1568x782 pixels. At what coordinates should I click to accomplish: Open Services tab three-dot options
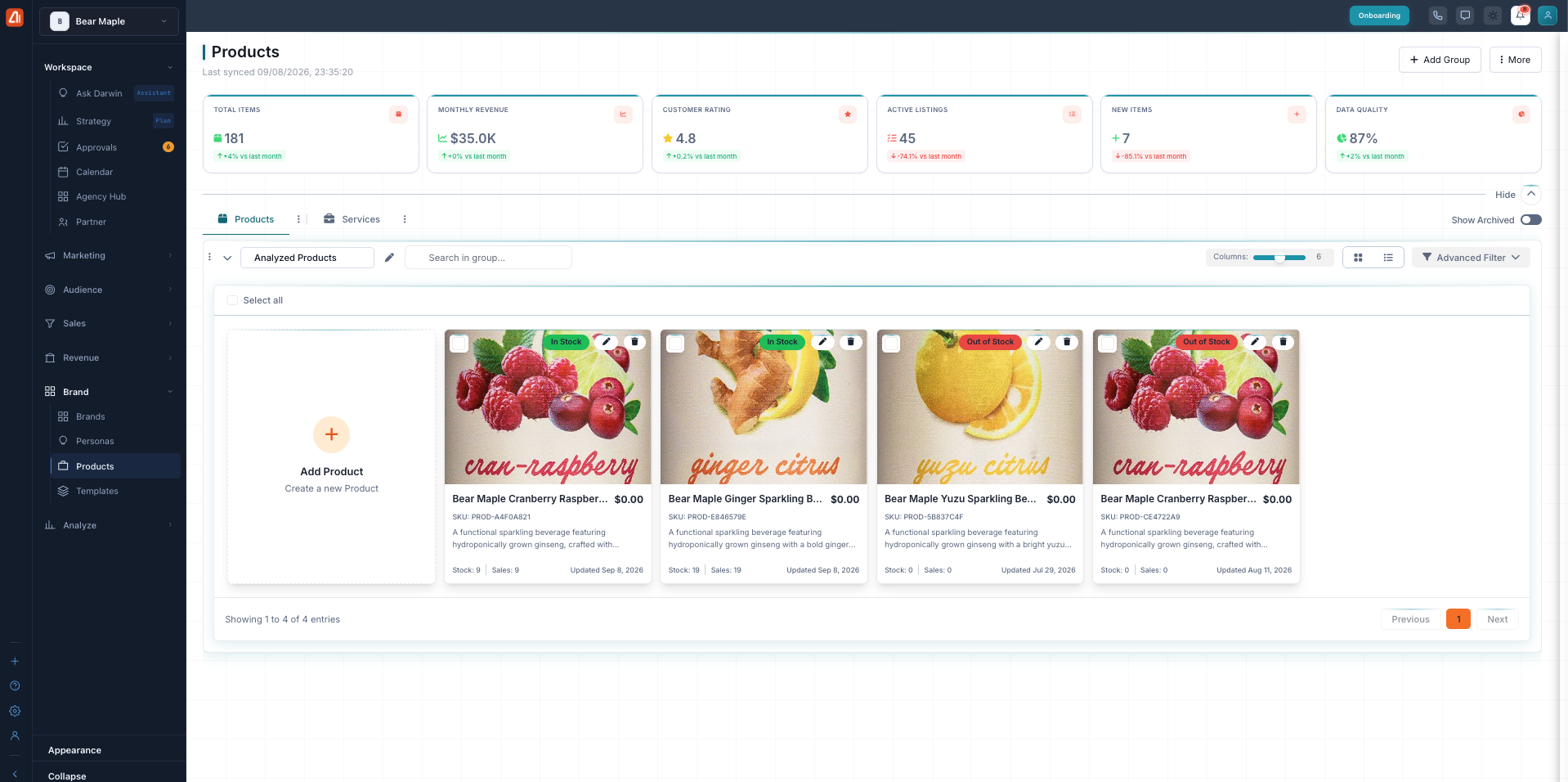coord(405,219)
